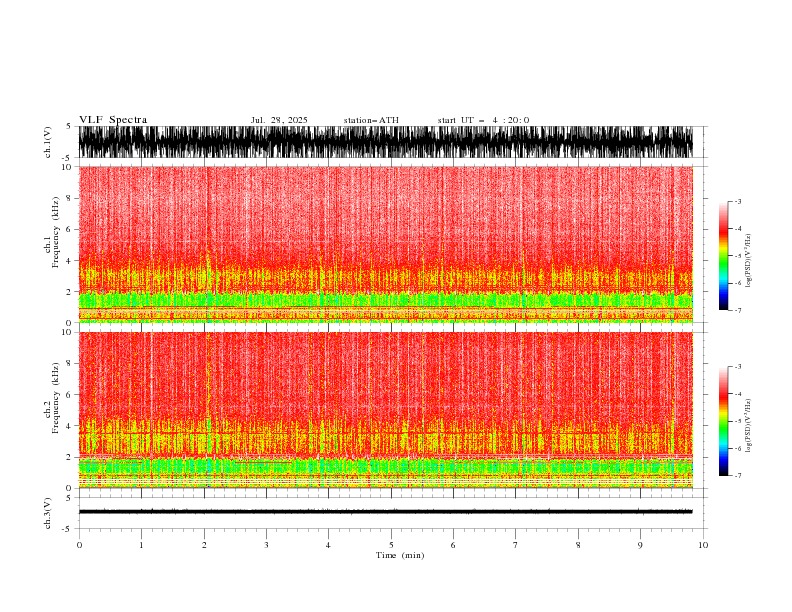Click the ch.1 spectrogram panel
This screenshot has height=612, width=792.
tap(386, 244)
